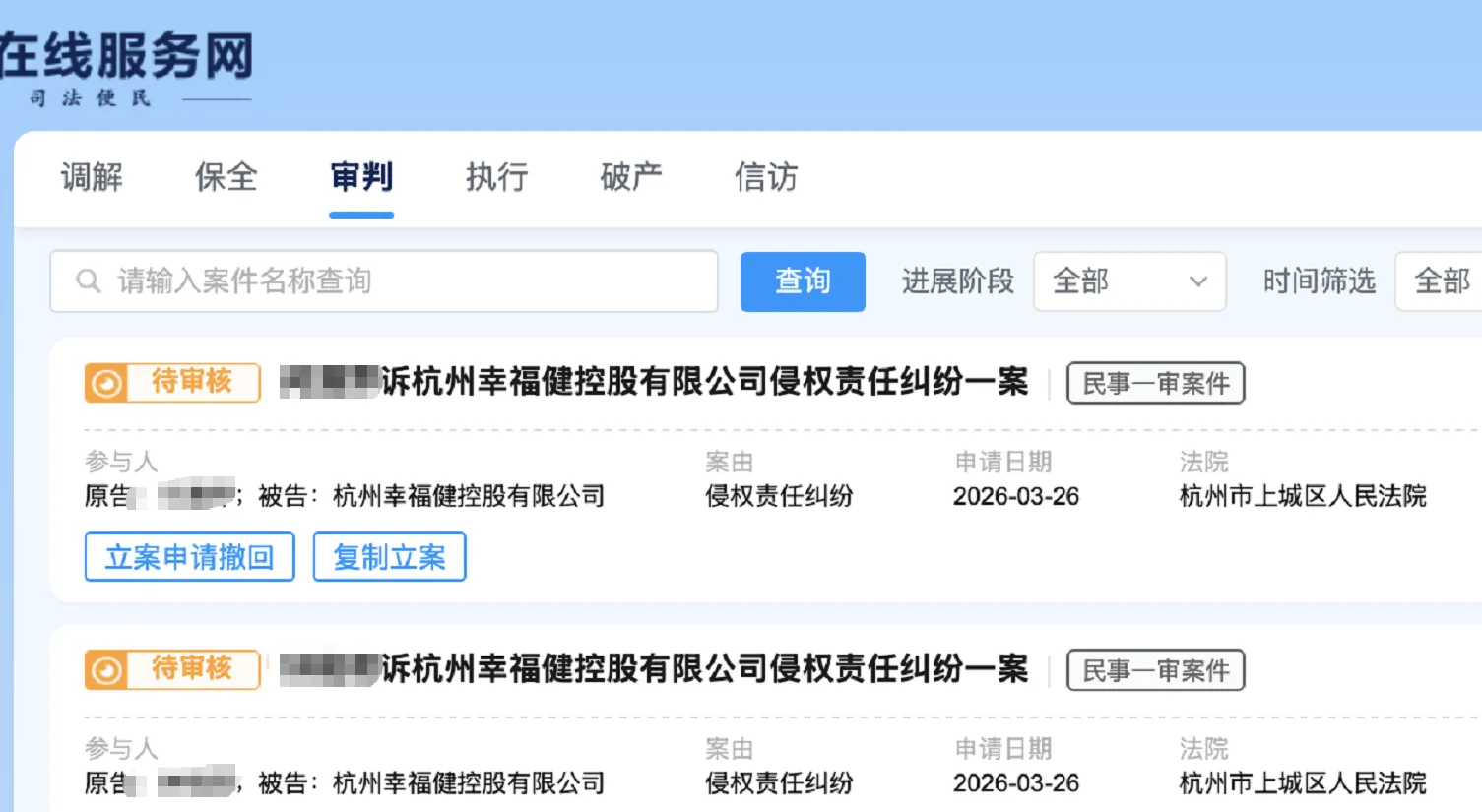Click the magnifying glass search icon
Screen dimensions: 1482x812
pos(89,281)
